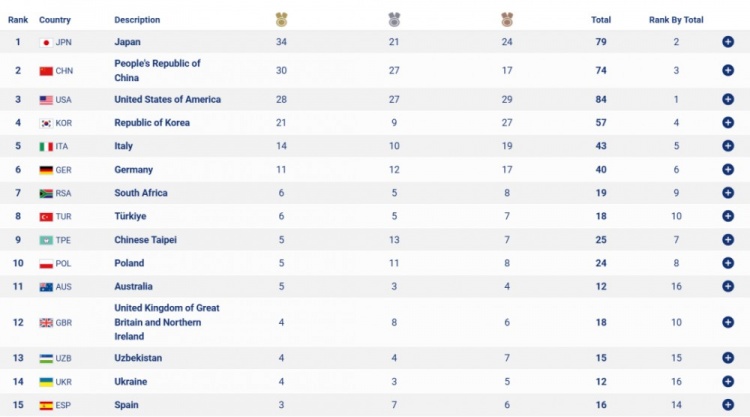
Task: Expand the Spain row details
Action: [x=728, y=405]
